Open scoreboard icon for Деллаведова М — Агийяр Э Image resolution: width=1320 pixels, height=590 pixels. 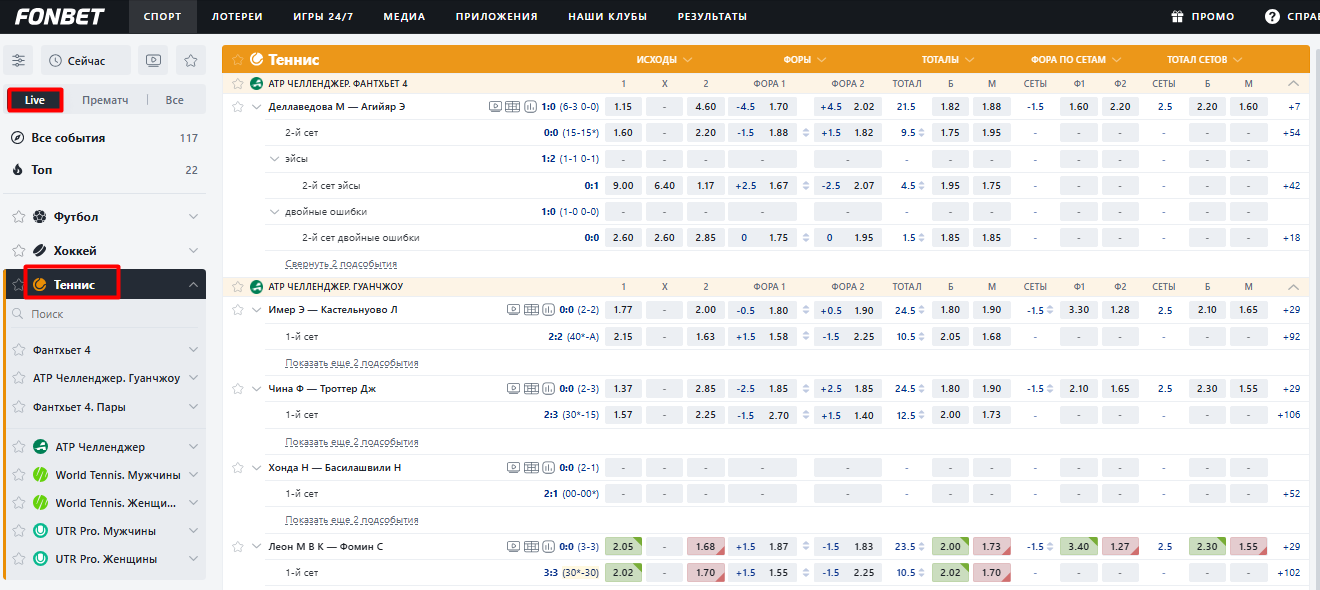point(512,106)
